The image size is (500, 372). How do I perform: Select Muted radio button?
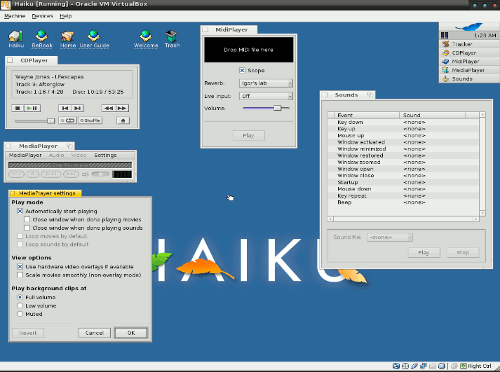[20, 314]
